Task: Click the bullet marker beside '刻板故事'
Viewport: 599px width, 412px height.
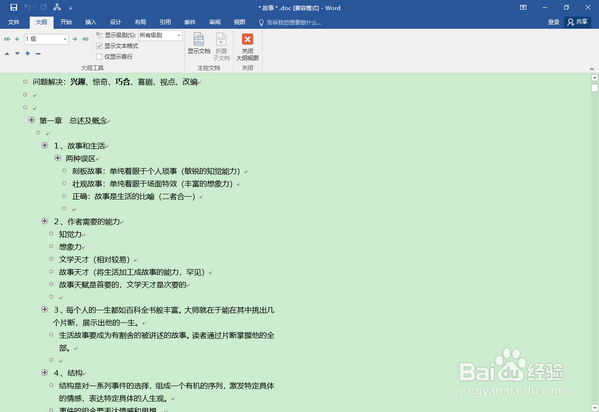Action: point(64,171)
